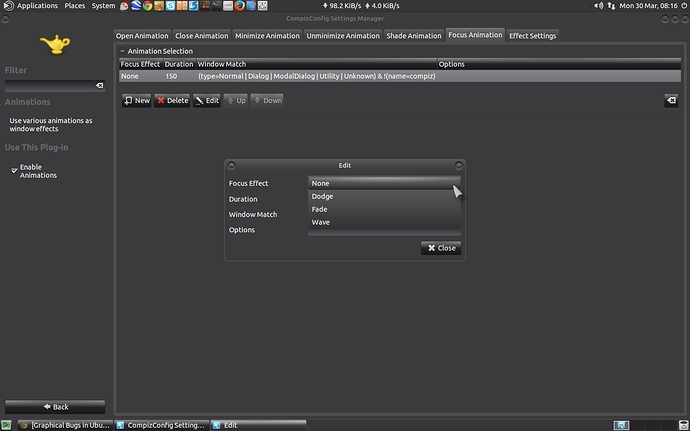Image resolution: width=690 pixels, height=431 pixels.
Task: Go to the Unminimize Animation tab
Action: click(x=343, y=36)
